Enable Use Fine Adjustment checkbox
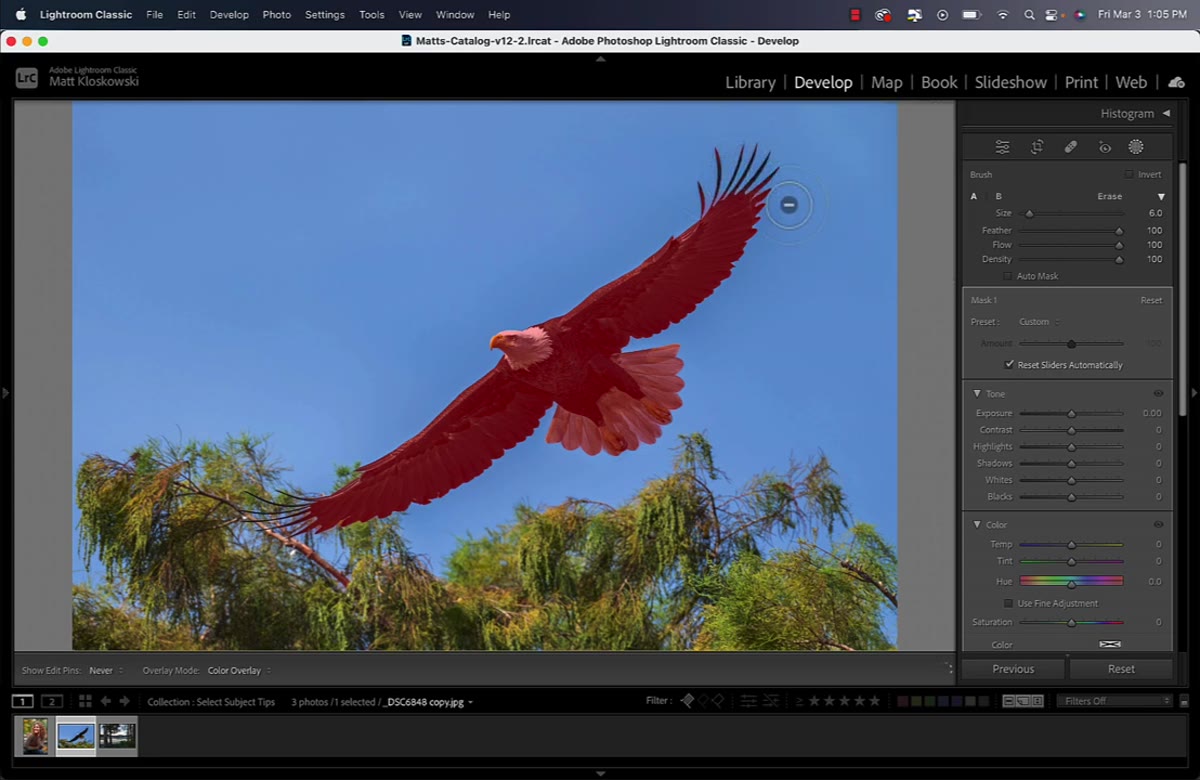Image resolution: width=1200 pixels, height=780 pixels. click(x=1008, y=603)
